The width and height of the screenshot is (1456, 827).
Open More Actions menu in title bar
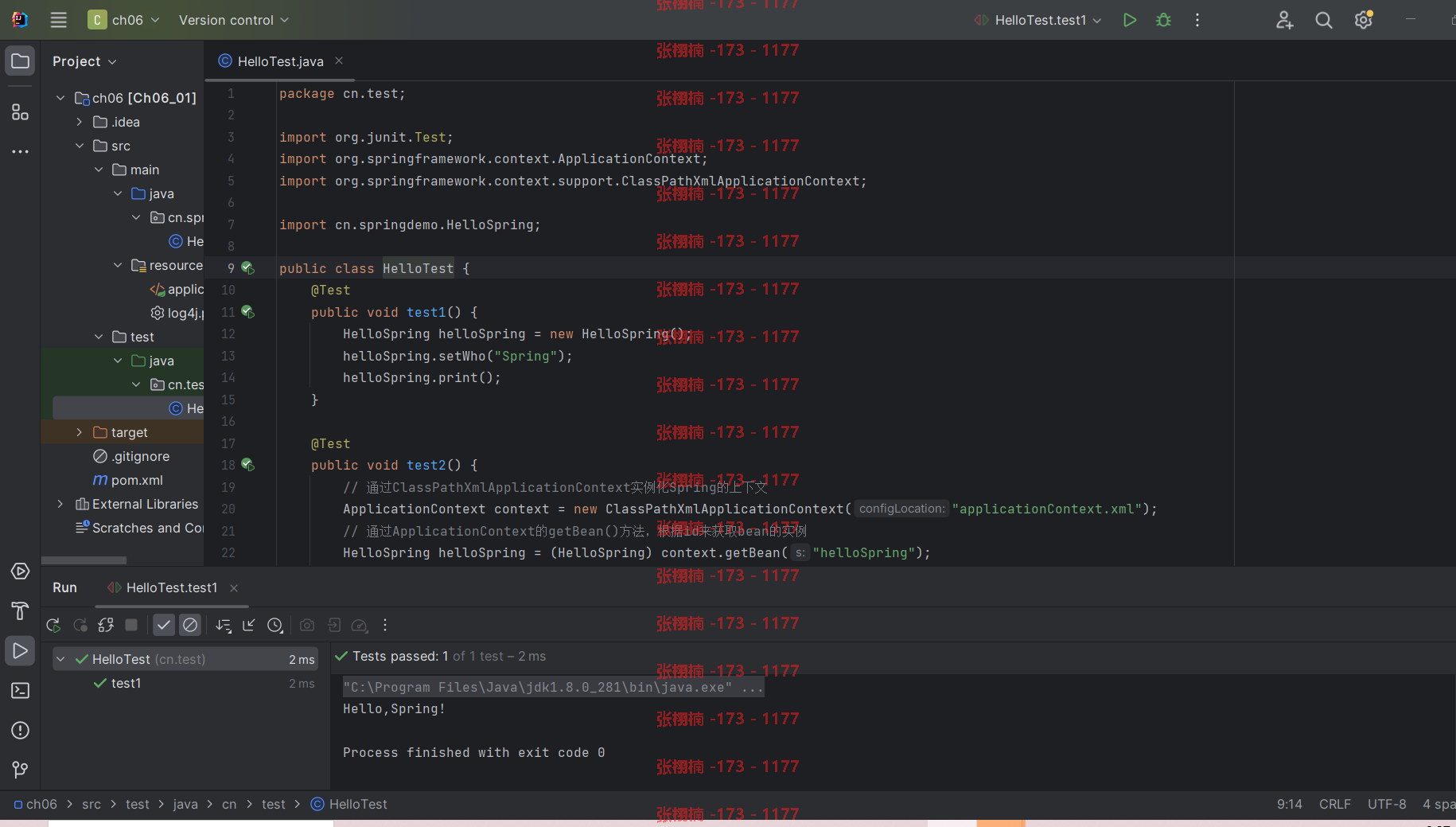point(1197,20)
